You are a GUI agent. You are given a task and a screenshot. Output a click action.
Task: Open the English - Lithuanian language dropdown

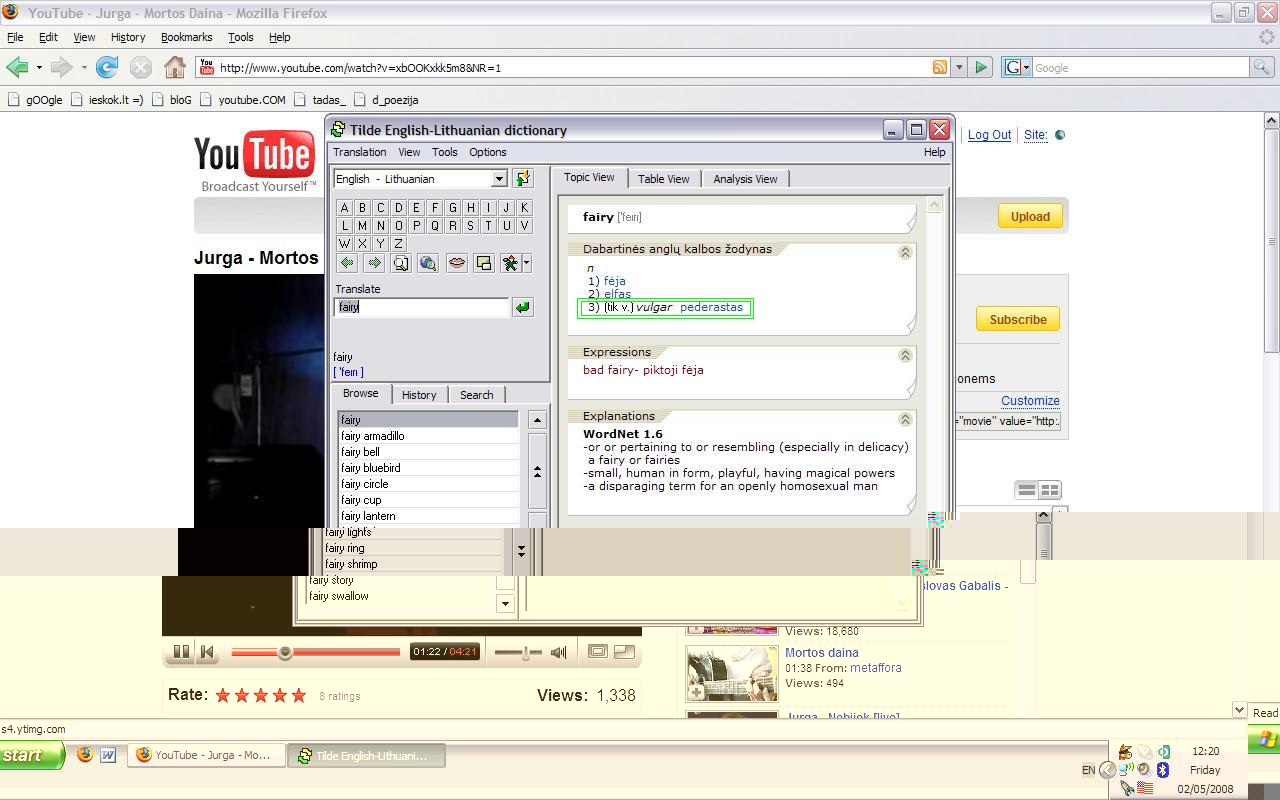499,179
